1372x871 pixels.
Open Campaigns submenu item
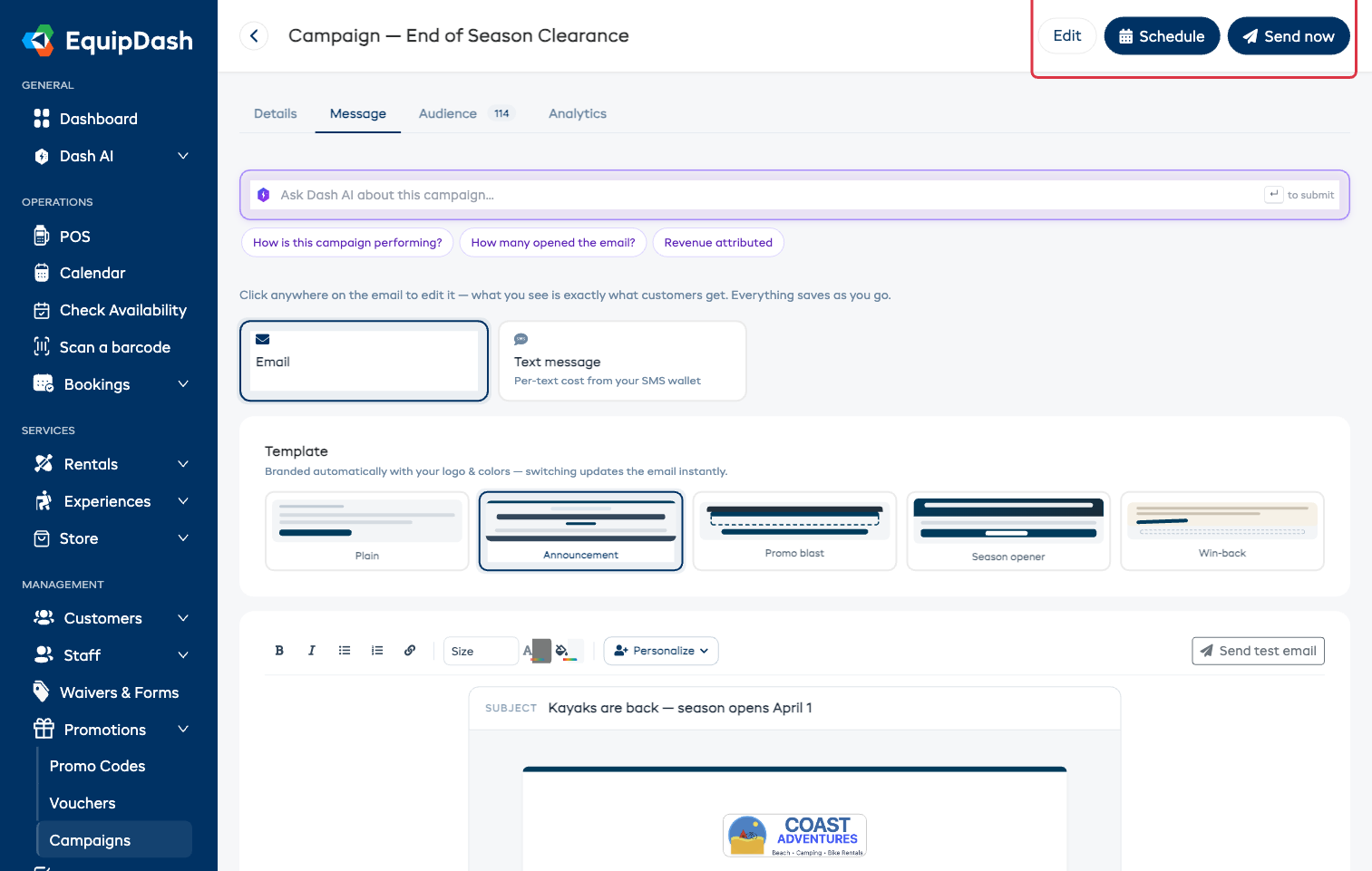pos(114,840)
